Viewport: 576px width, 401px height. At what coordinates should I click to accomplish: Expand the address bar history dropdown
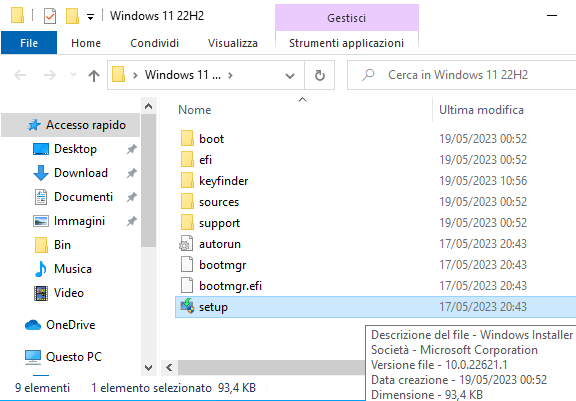pos(290,76)
